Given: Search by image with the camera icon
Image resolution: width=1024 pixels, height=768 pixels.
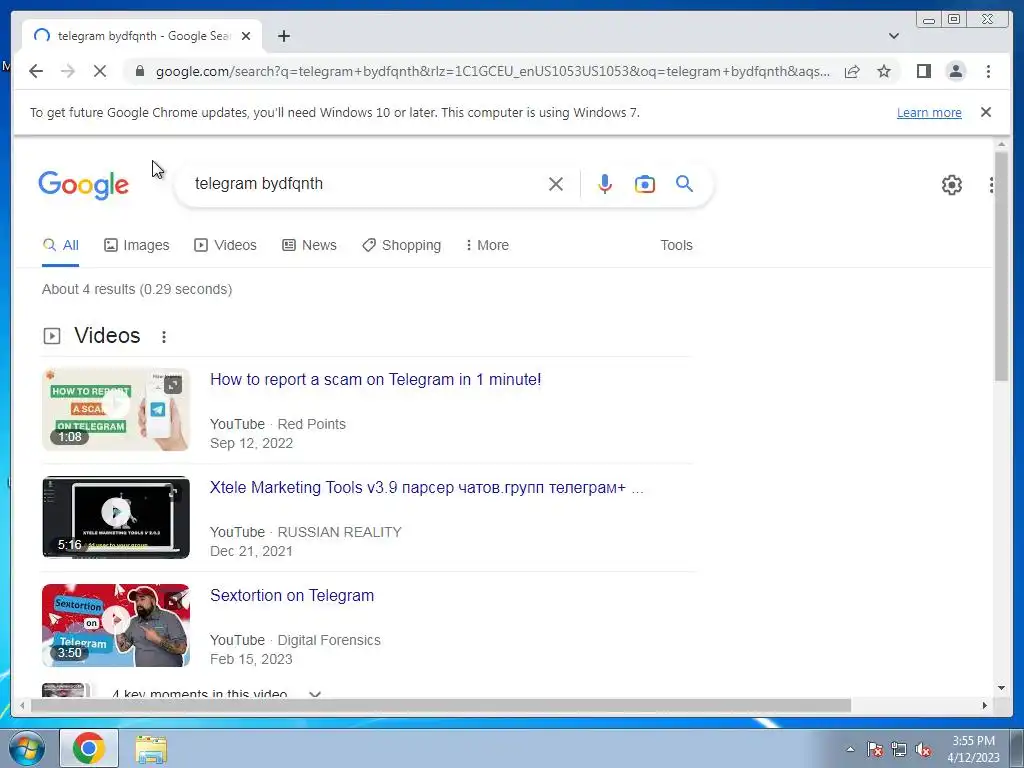Looking at the screenshot, I should [x=645, y=184].
